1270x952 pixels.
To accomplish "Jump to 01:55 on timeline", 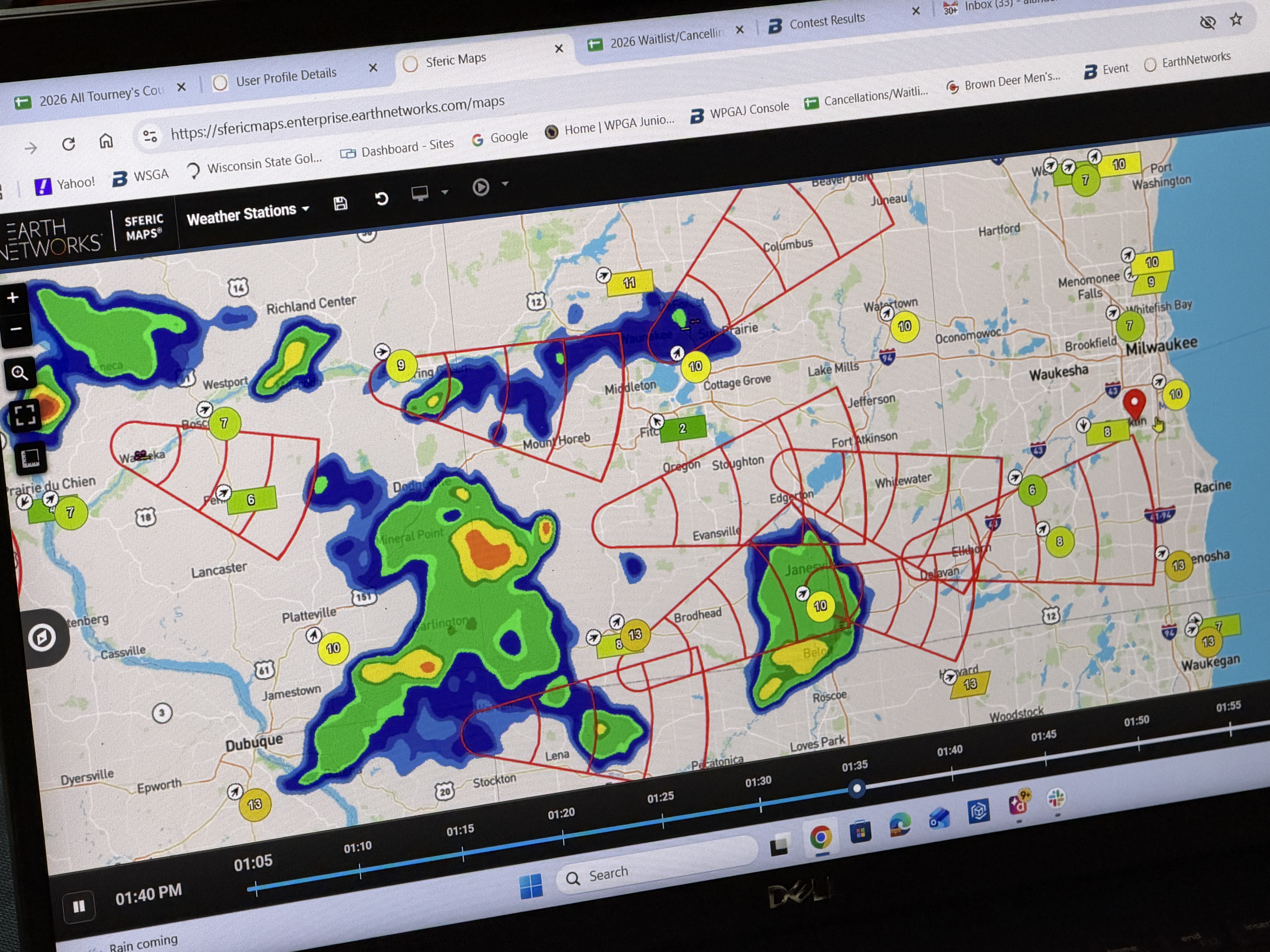I will [1229, 706].
